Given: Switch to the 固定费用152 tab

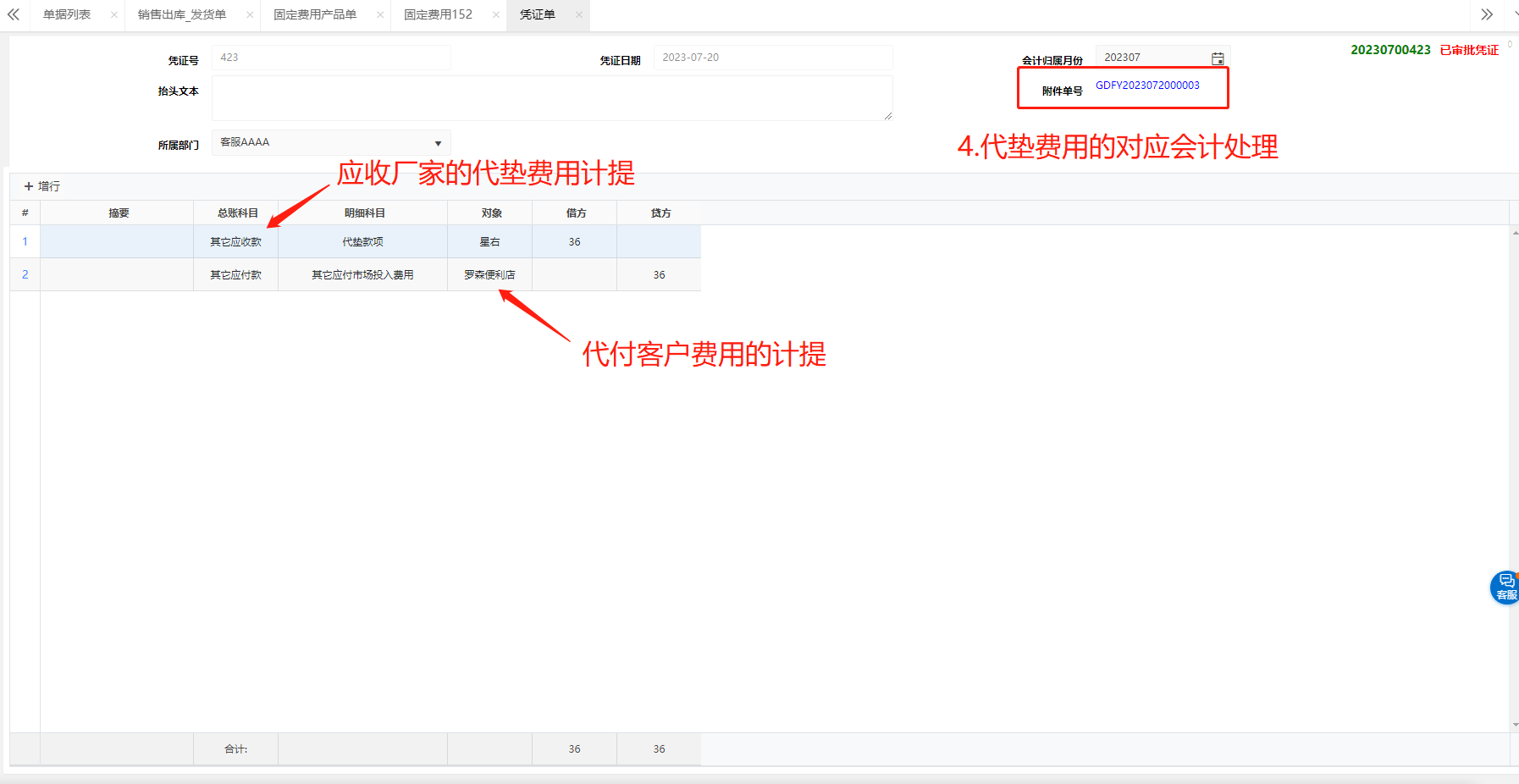Looking at the screenshot, I should (x=438, y=15).
